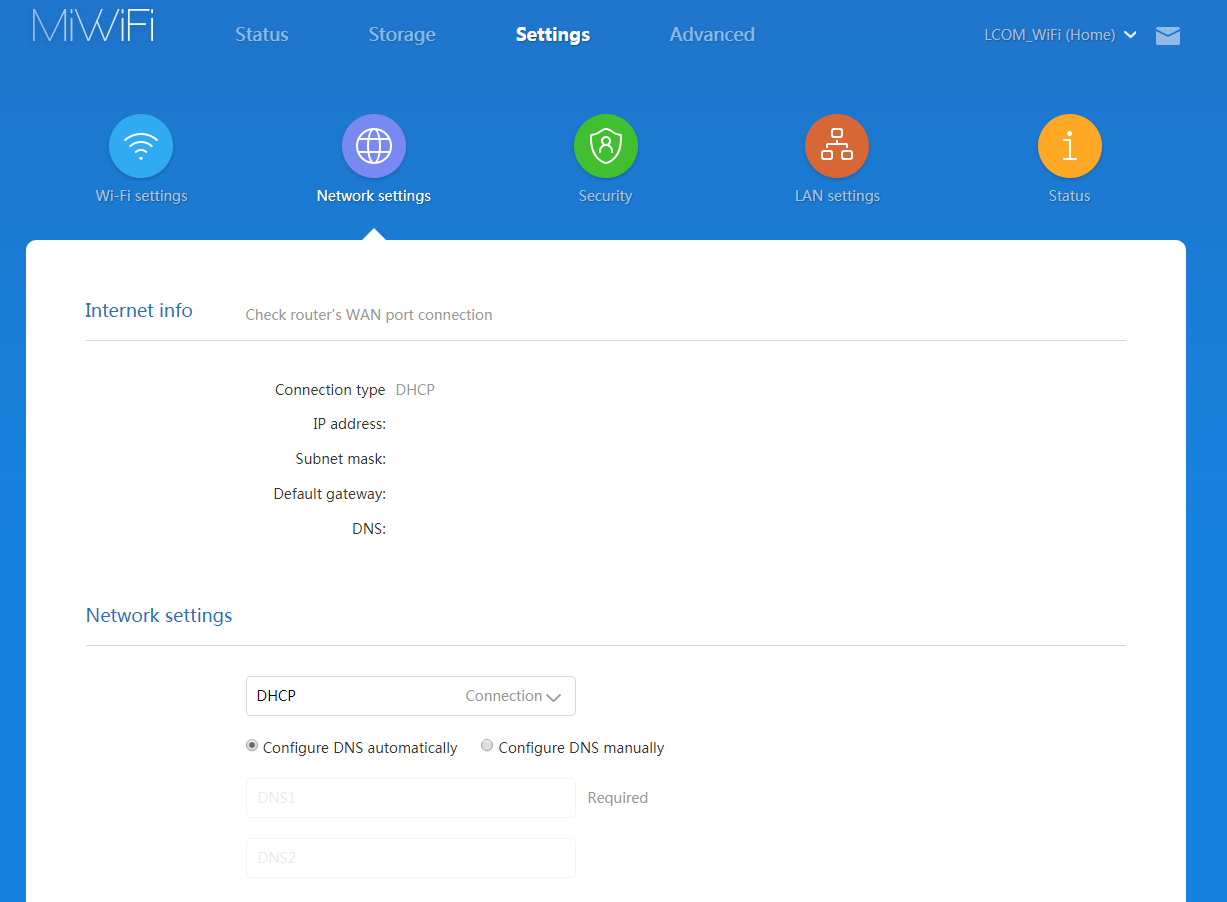Click the MiWiFi logo
Screen dimensions: 1227x902
click(x=93, y=27)
